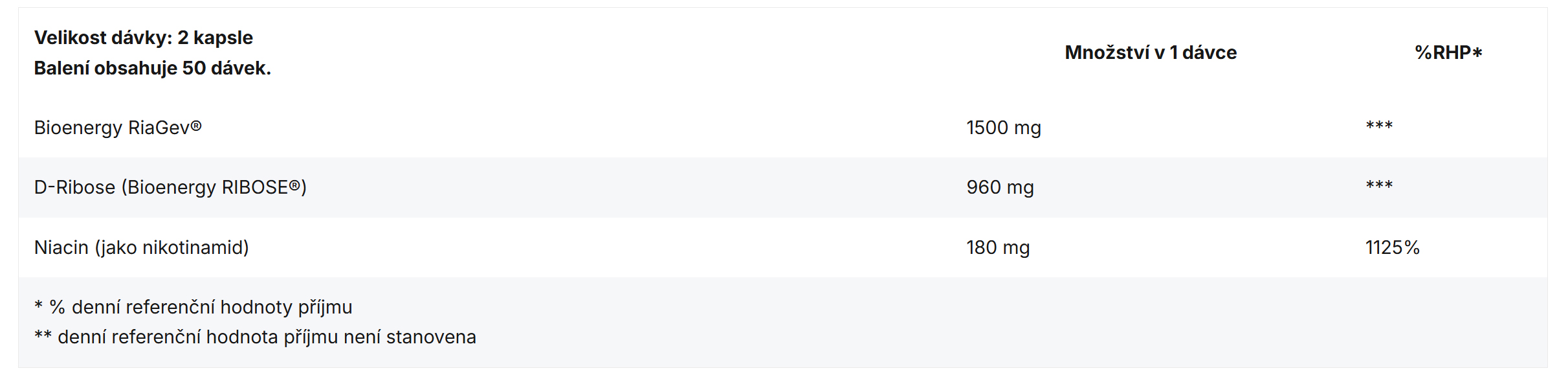The width and height of the screenshot is (1568, 377).
Task: Select the 'D-Ribose (Bioenergy RIBOSE®)' row label
Action: (170, 187)
